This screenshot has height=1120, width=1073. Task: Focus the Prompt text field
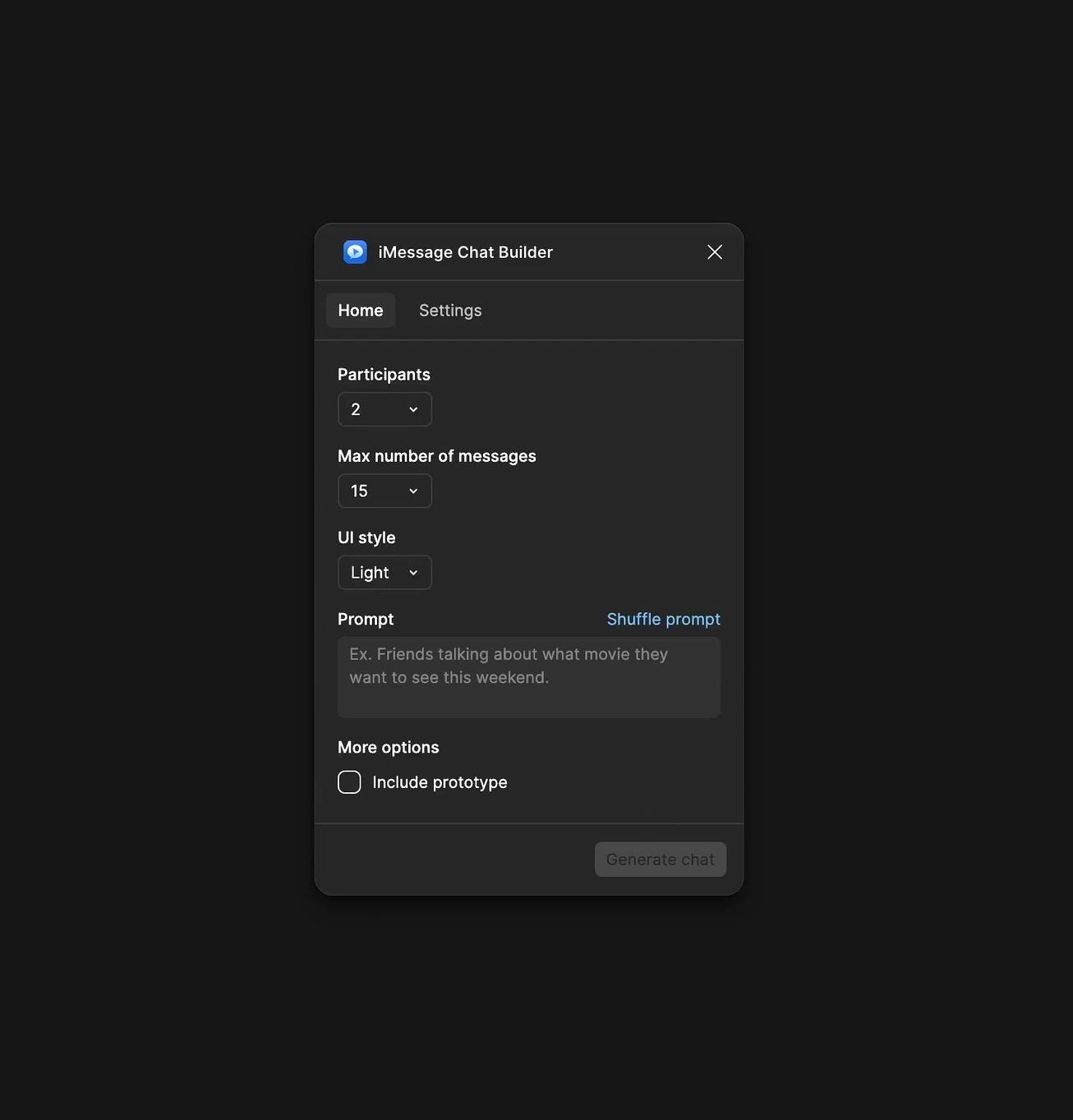click(529, 677)
